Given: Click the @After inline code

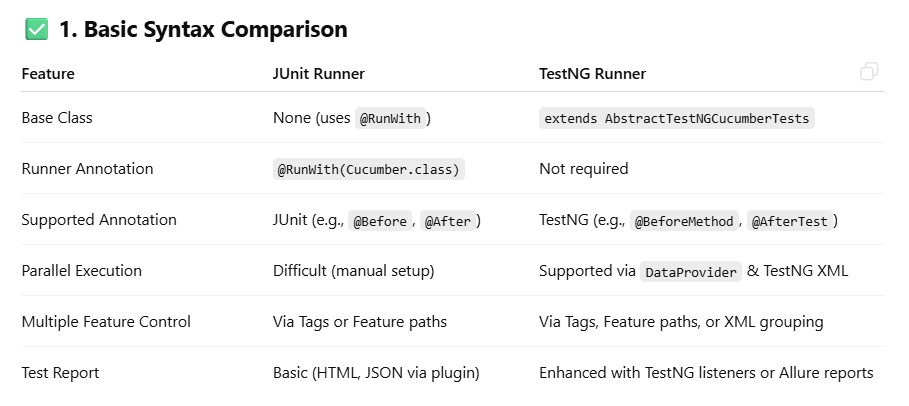Looking at the screenshot, I should pyautogui.click(x=447, y=221).
